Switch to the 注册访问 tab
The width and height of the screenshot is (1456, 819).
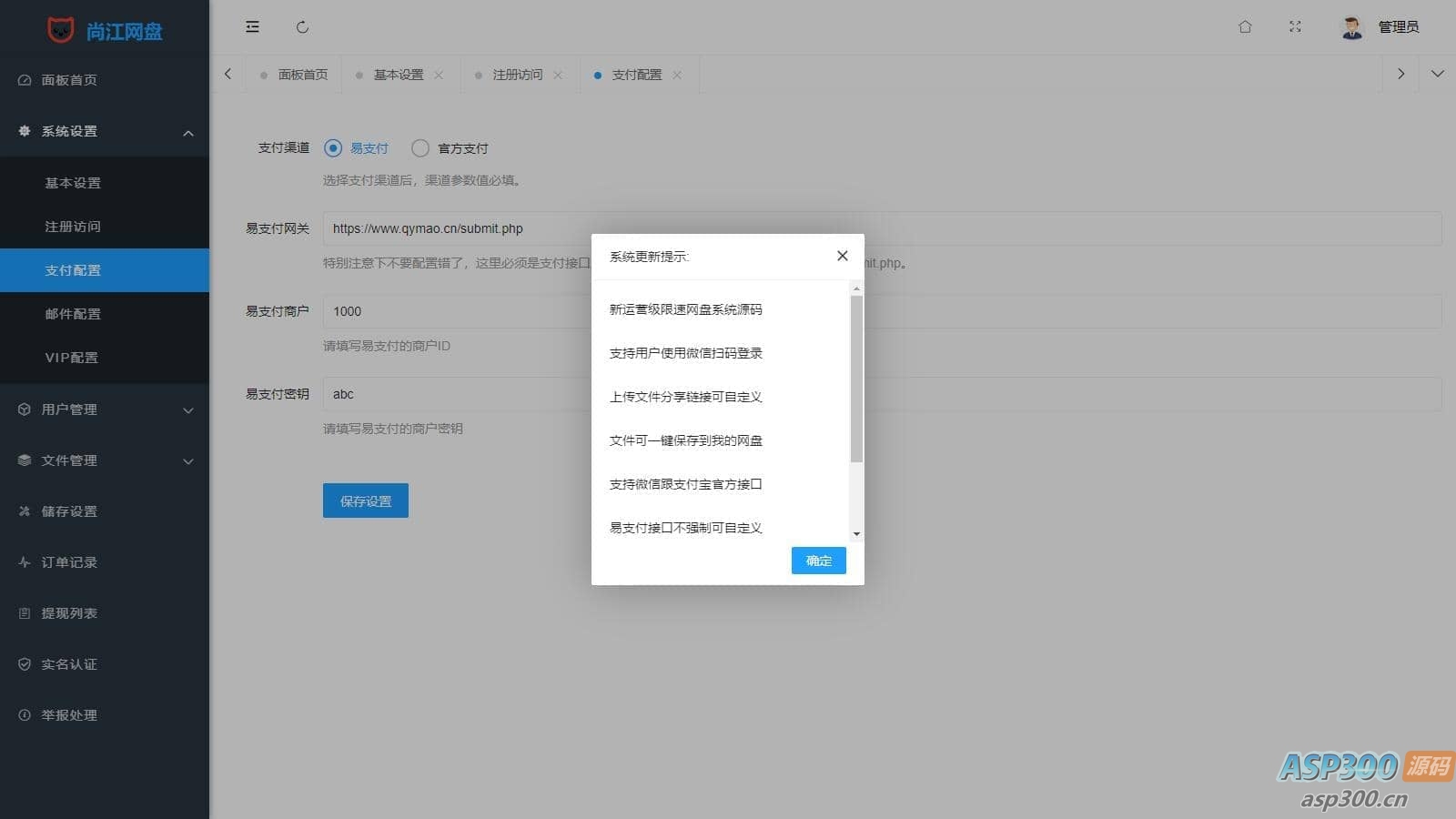click(x=517, y=75)
